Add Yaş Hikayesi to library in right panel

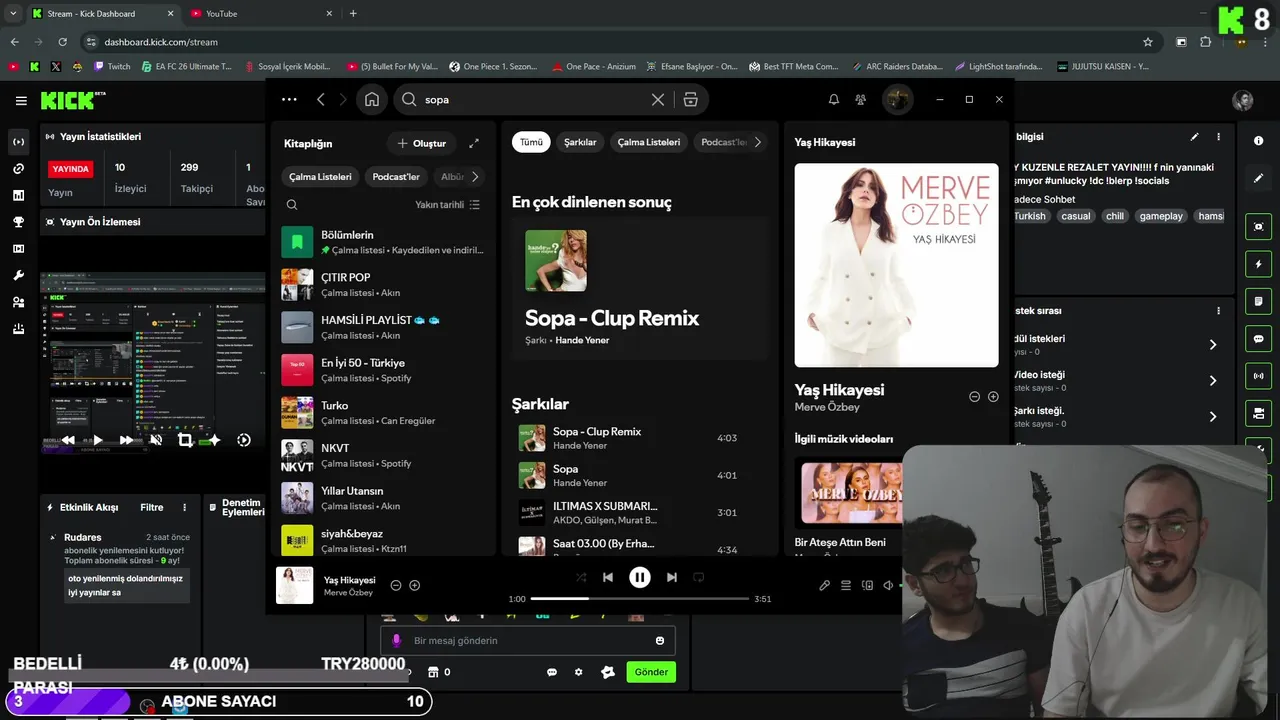993,397
